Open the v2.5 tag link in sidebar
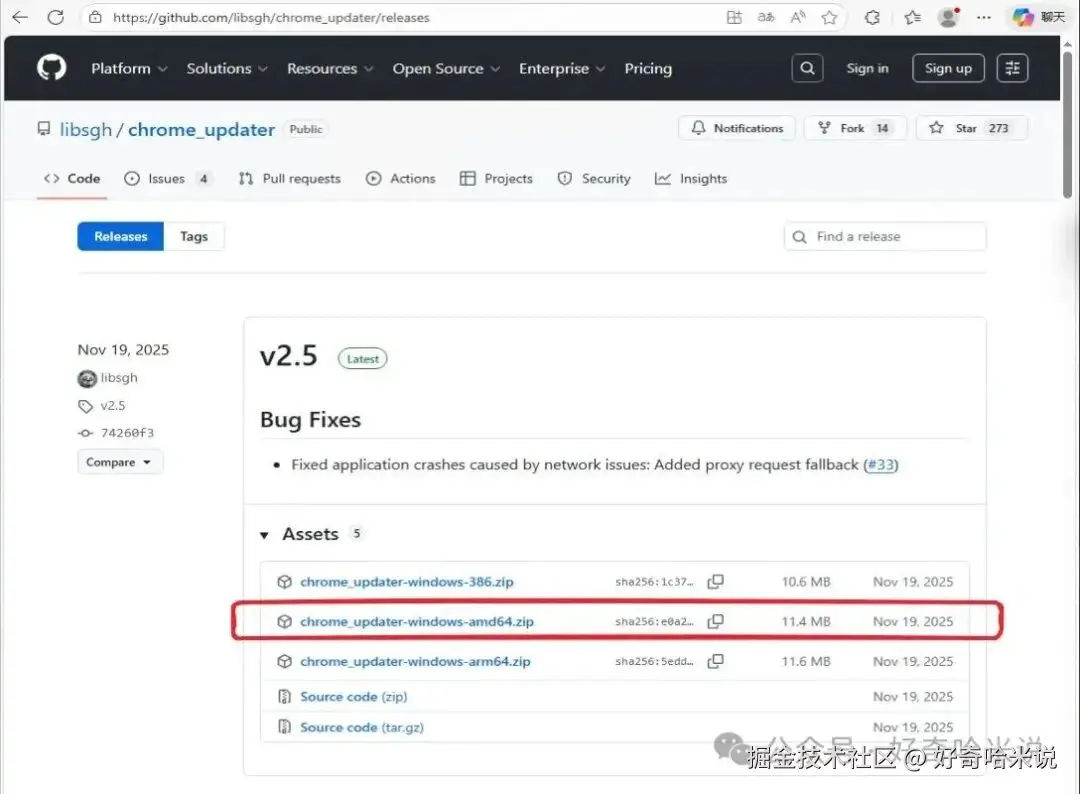 113,406
